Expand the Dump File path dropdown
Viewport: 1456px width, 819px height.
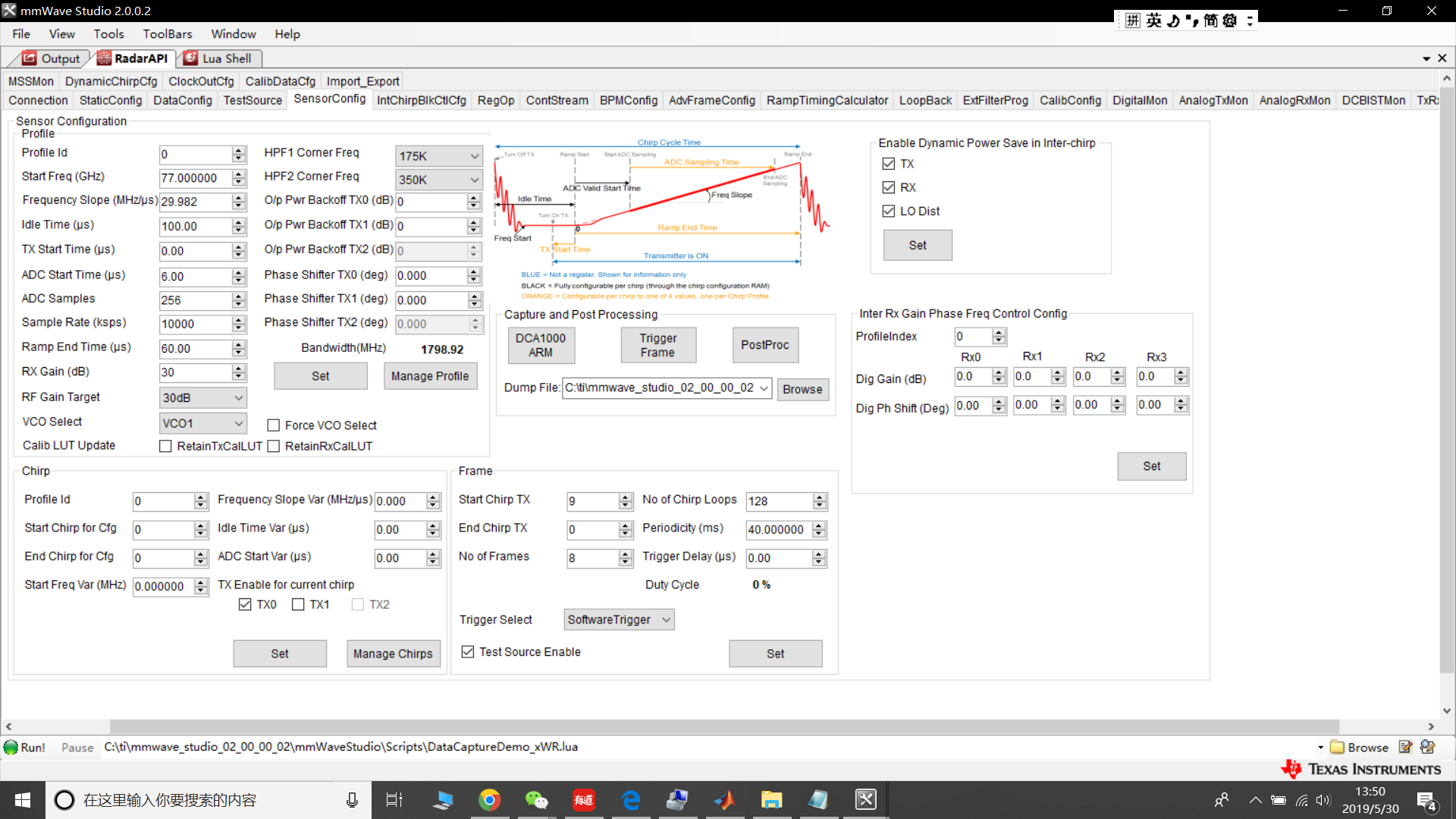coord(764,388)
